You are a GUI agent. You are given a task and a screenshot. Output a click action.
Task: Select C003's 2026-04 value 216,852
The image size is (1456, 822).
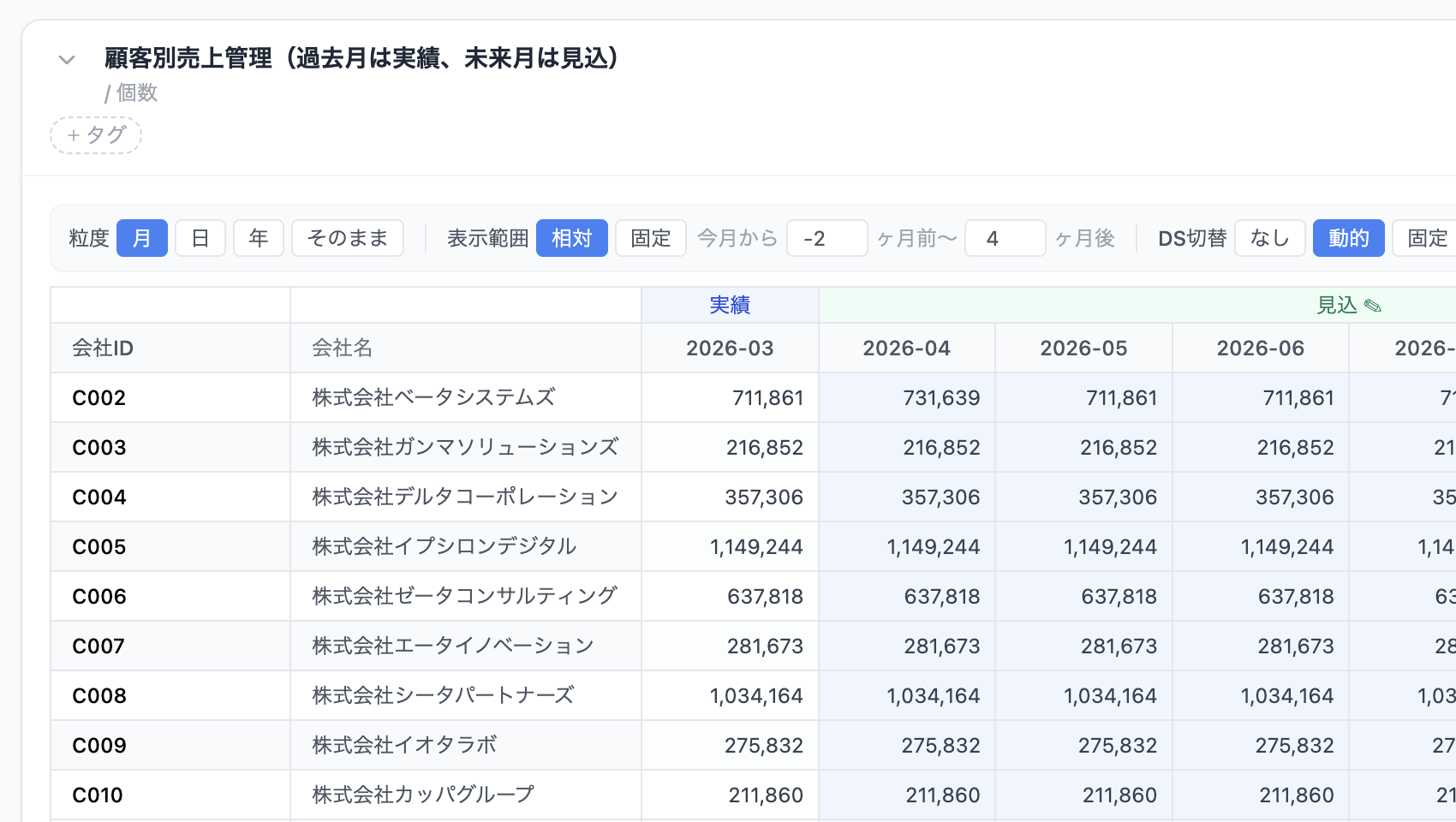tap(907, 447)
